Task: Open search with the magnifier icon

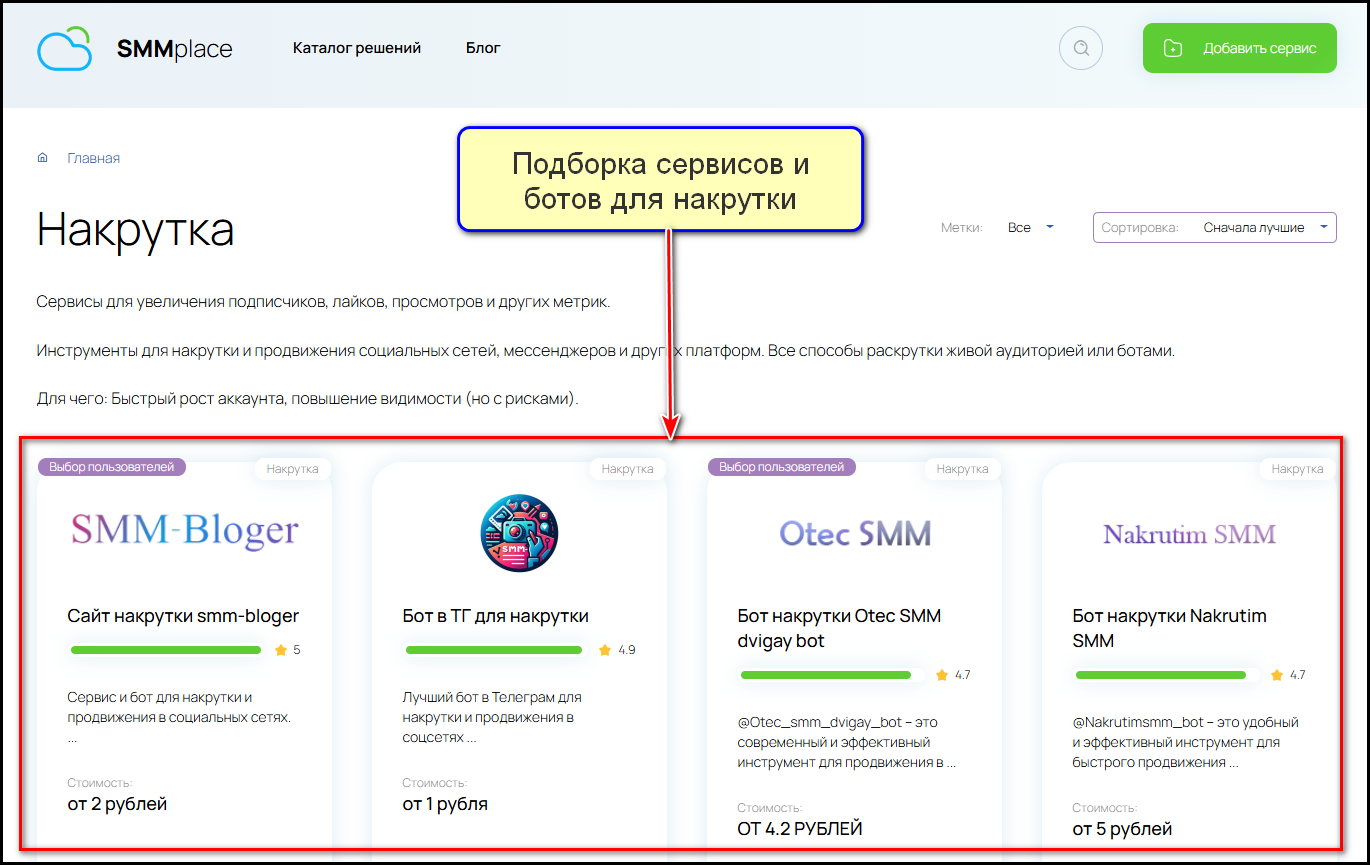Action: coord(1080,48)
